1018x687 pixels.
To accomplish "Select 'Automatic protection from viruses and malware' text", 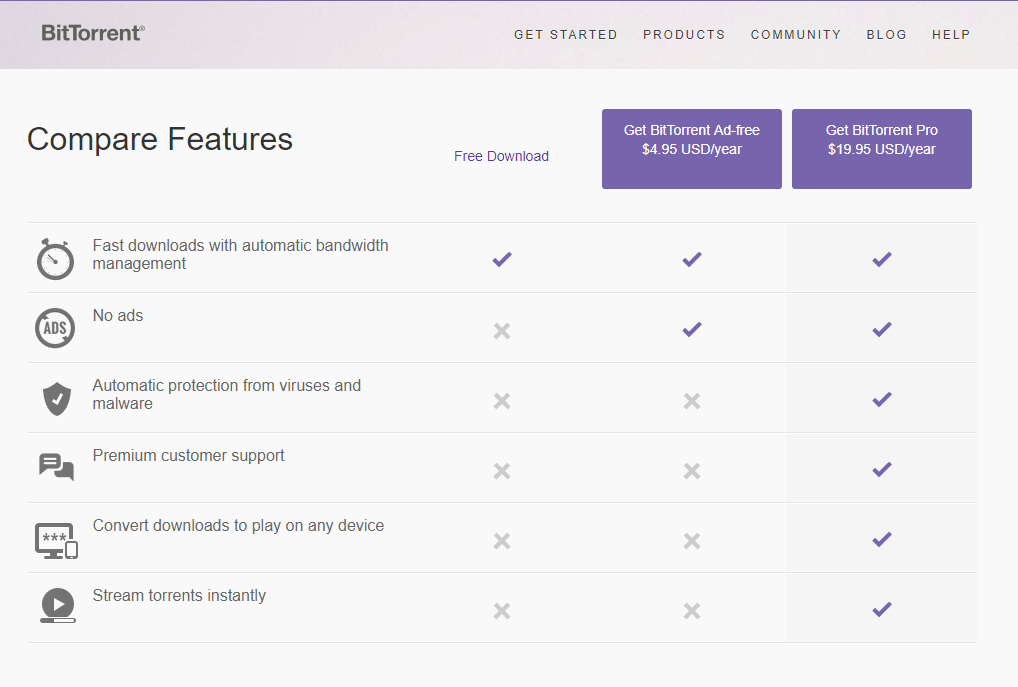I will (227, 394).
